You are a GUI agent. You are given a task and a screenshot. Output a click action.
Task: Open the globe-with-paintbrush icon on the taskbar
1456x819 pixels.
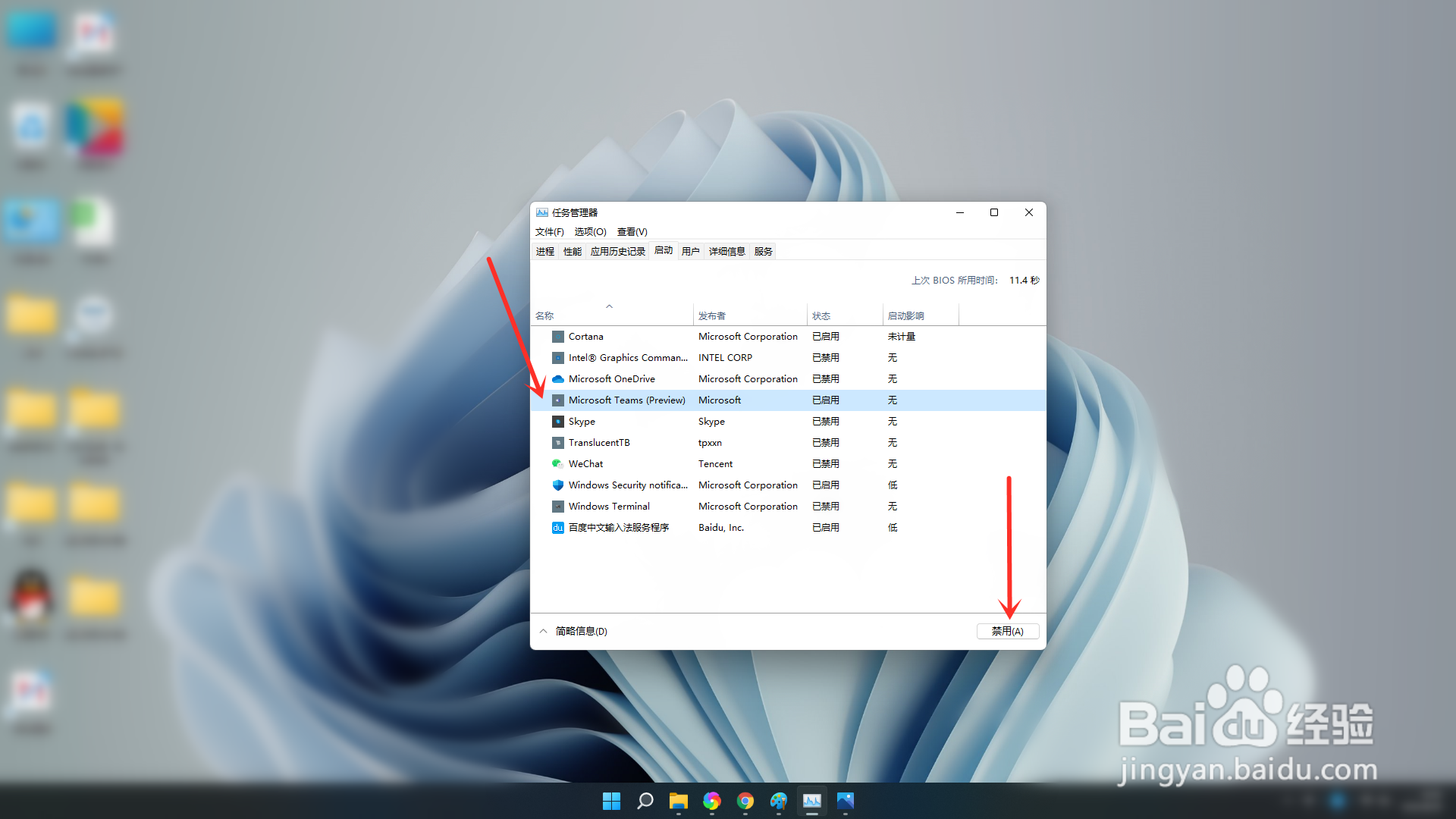point(778,801)
